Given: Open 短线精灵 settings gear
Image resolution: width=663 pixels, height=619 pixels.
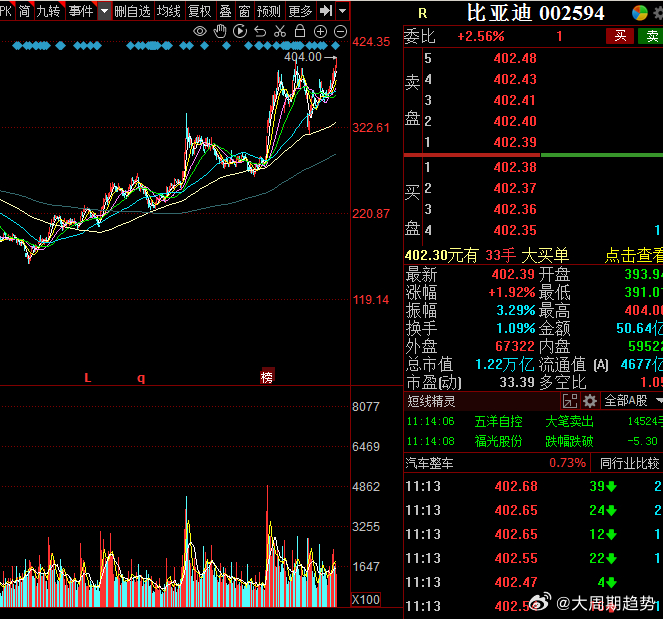Looking at the screenshot, I should tap(590, 401).
